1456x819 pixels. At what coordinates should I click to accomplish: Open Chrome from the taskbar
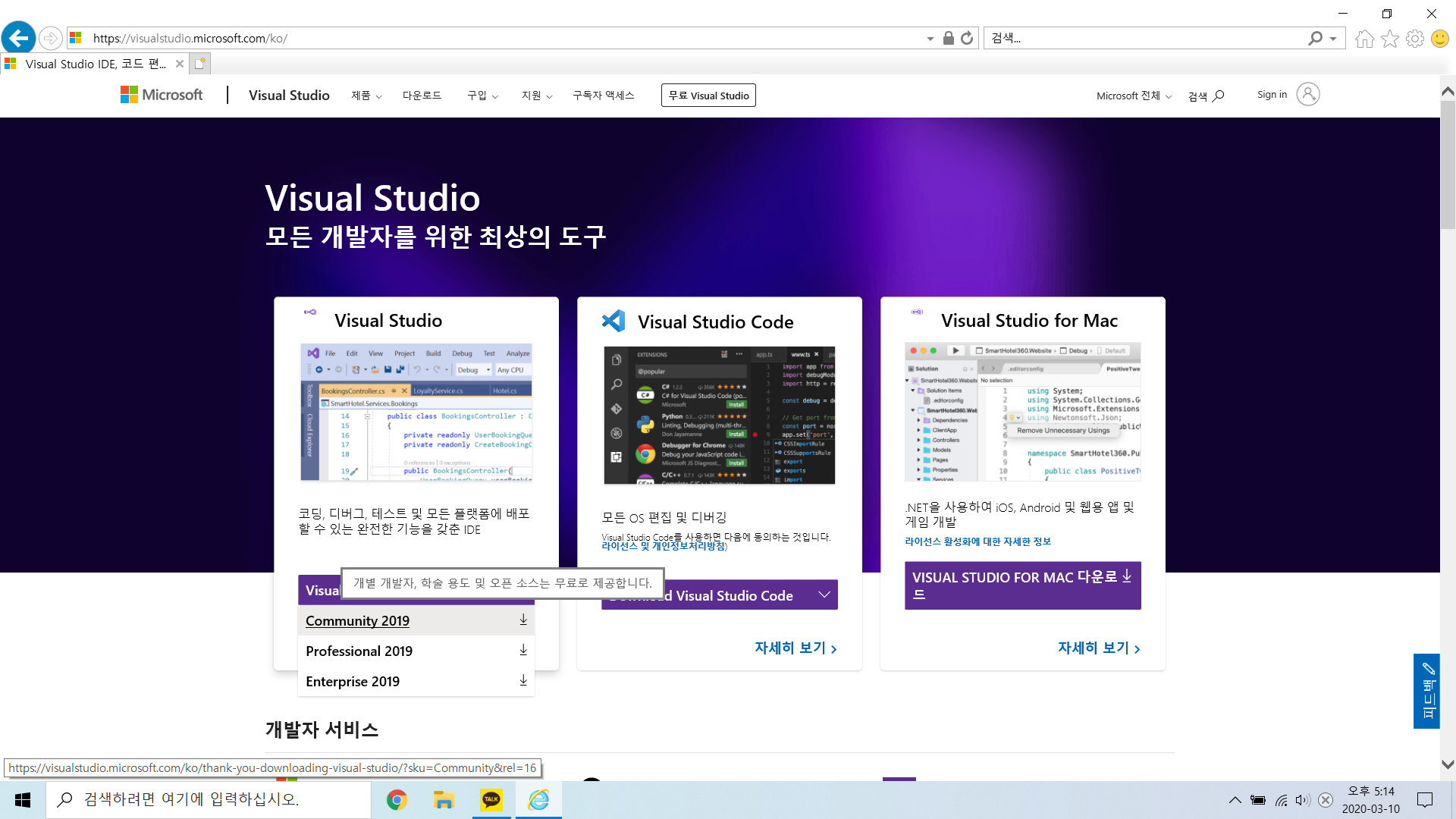coord(397,800)
